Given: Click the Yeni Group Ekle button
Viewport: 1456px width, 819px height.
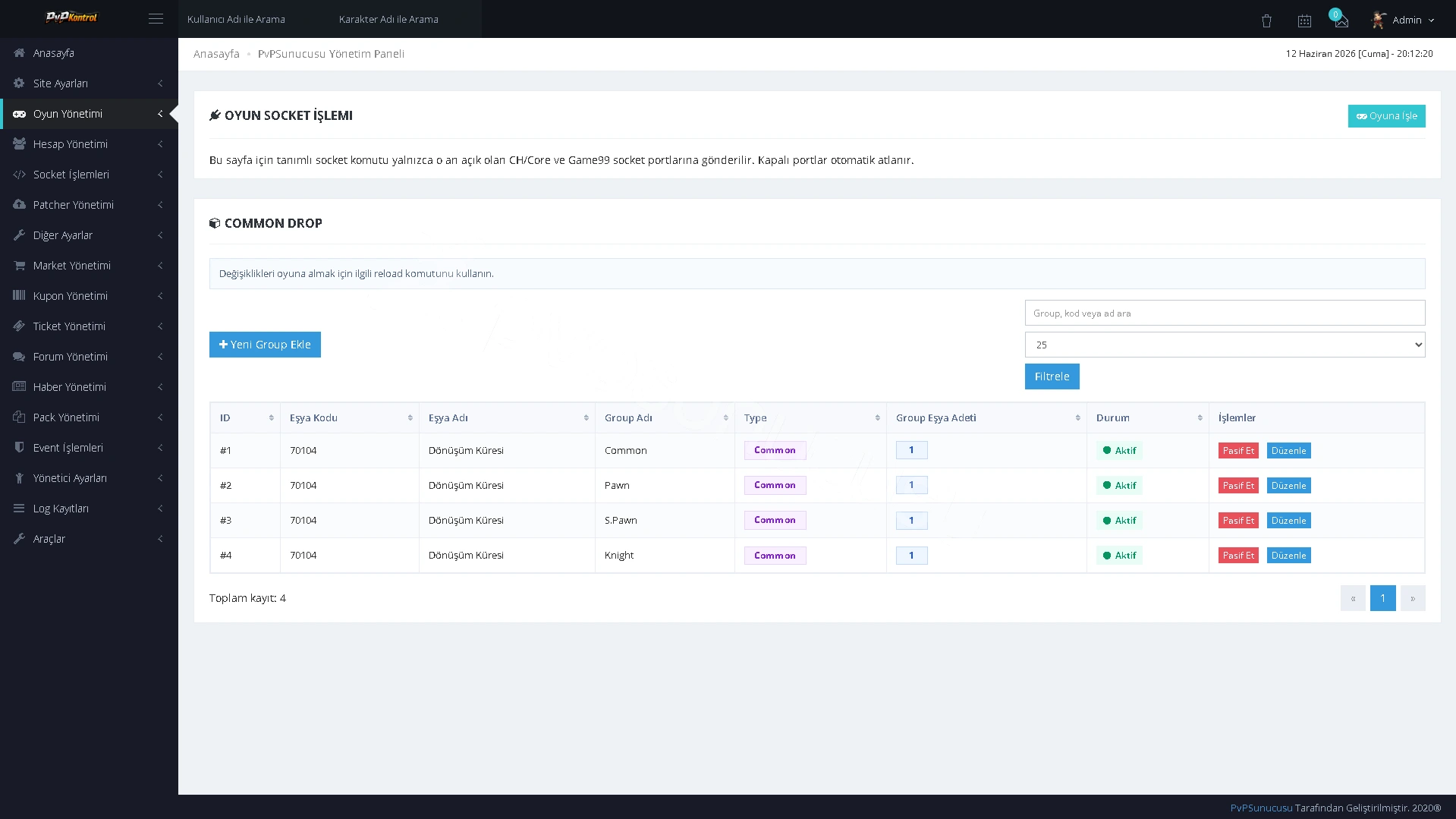Looking at the screenshot, I should click(x=265, y=345).
